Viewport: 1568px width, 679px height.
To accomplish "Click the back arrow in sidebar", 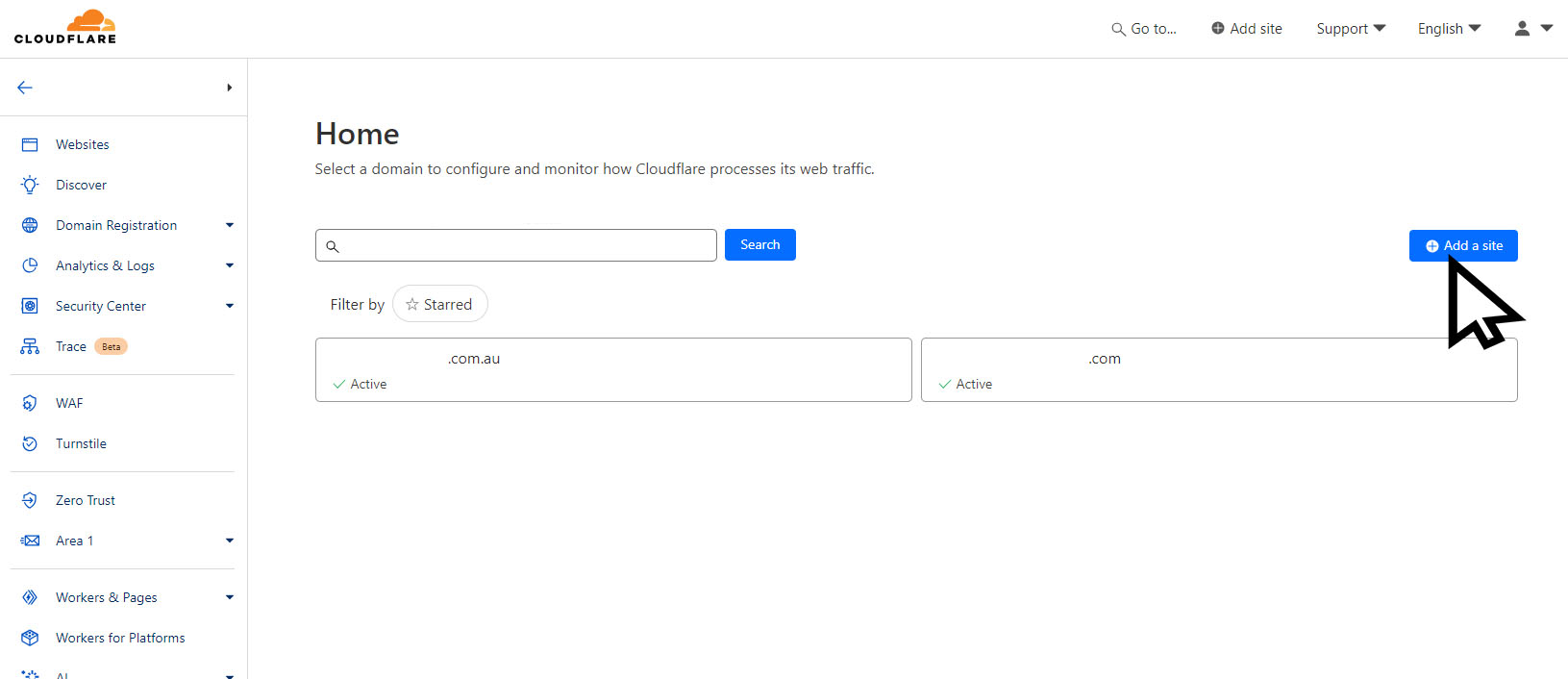I will pos(25,88).
